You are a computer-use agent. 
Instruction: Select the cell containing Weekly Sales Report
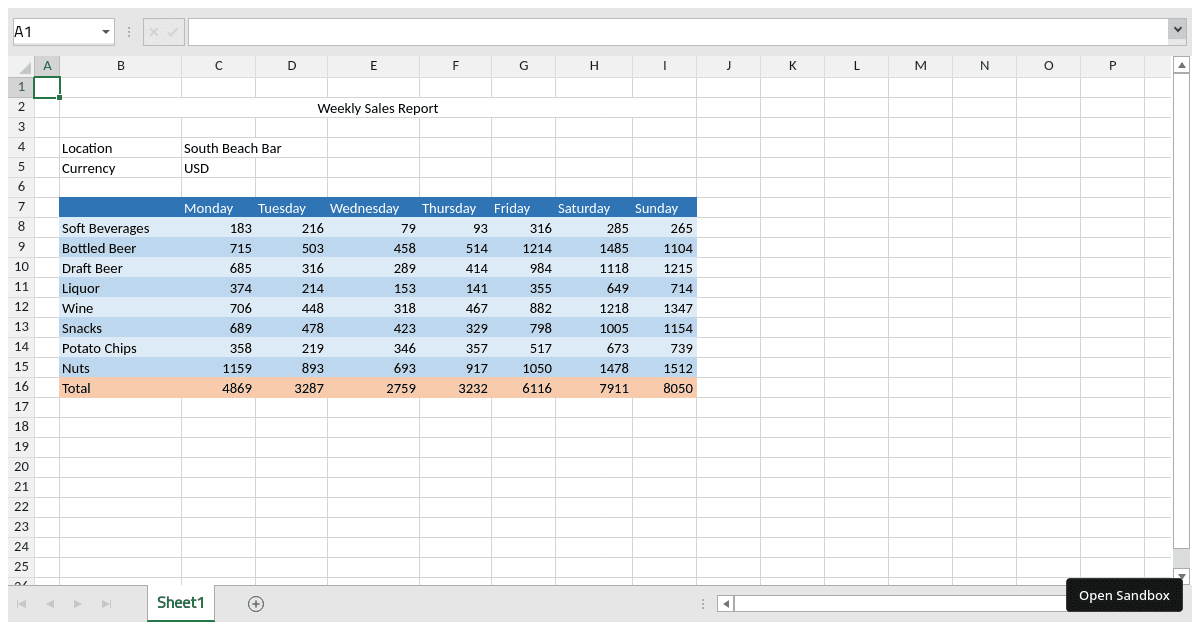(x=377, y=108)
